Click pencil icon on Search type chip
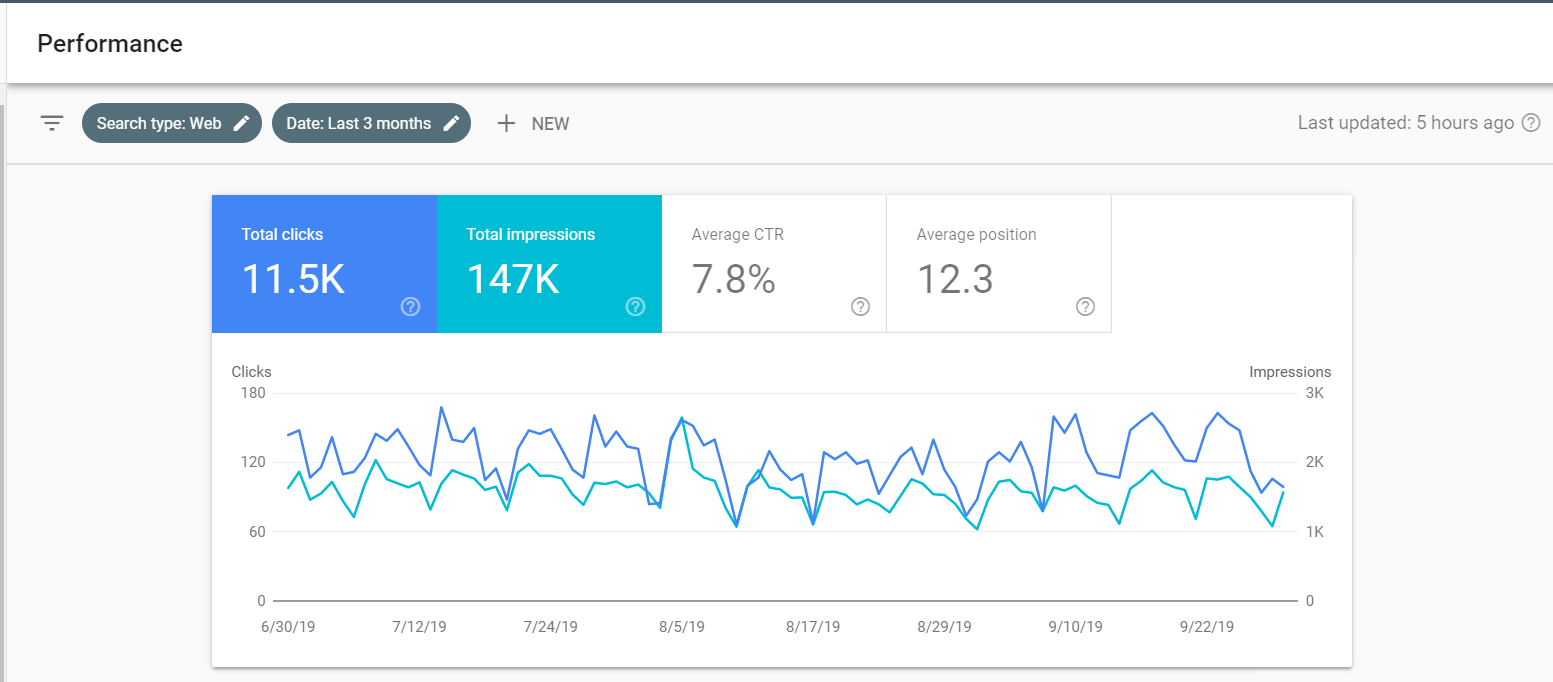Image resolution: width=1553 pixels, height=682 pixels. pos(241,124)
